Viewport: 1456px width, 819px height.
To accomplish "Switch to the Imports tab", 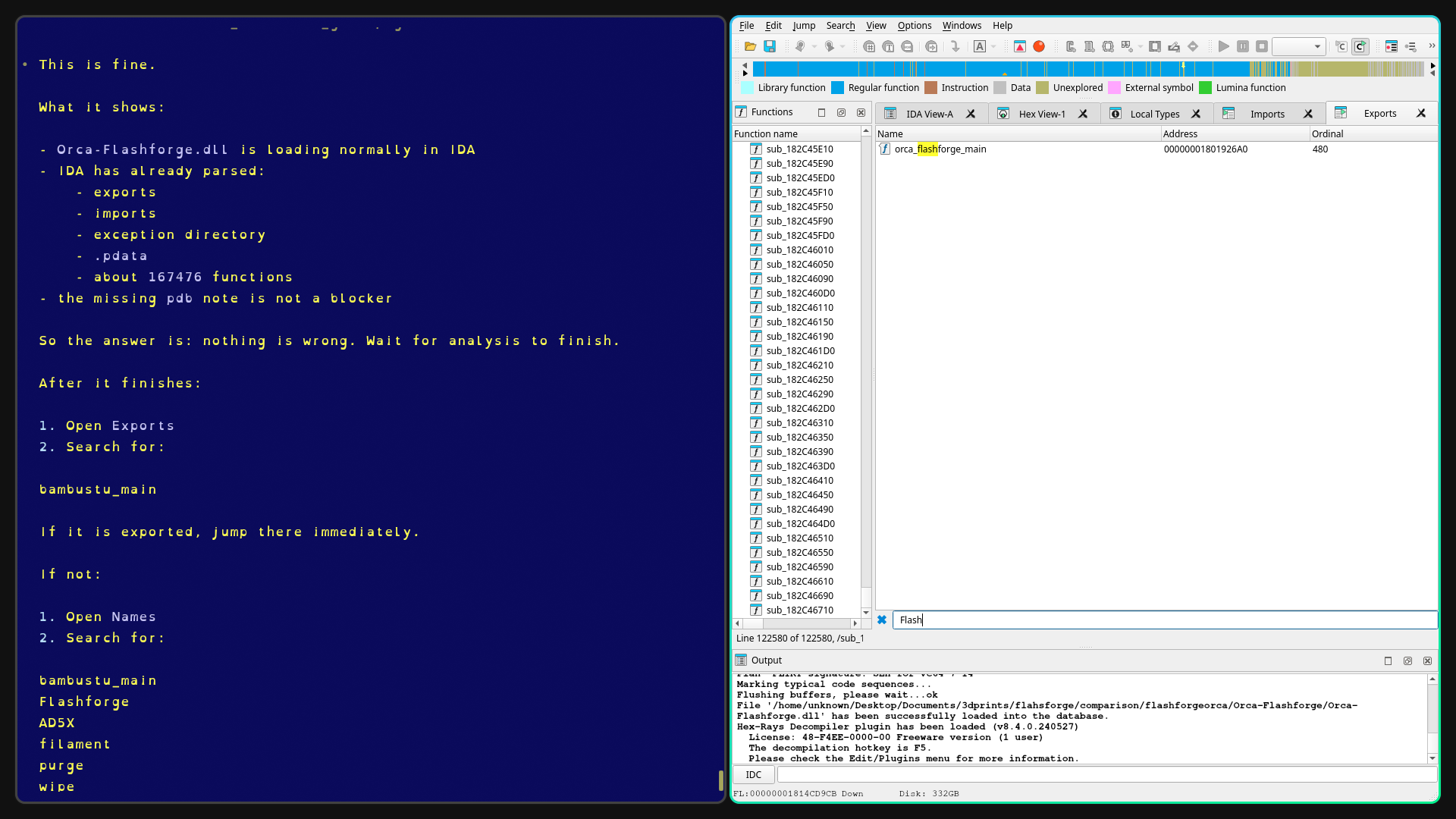I will [1267, 114].
